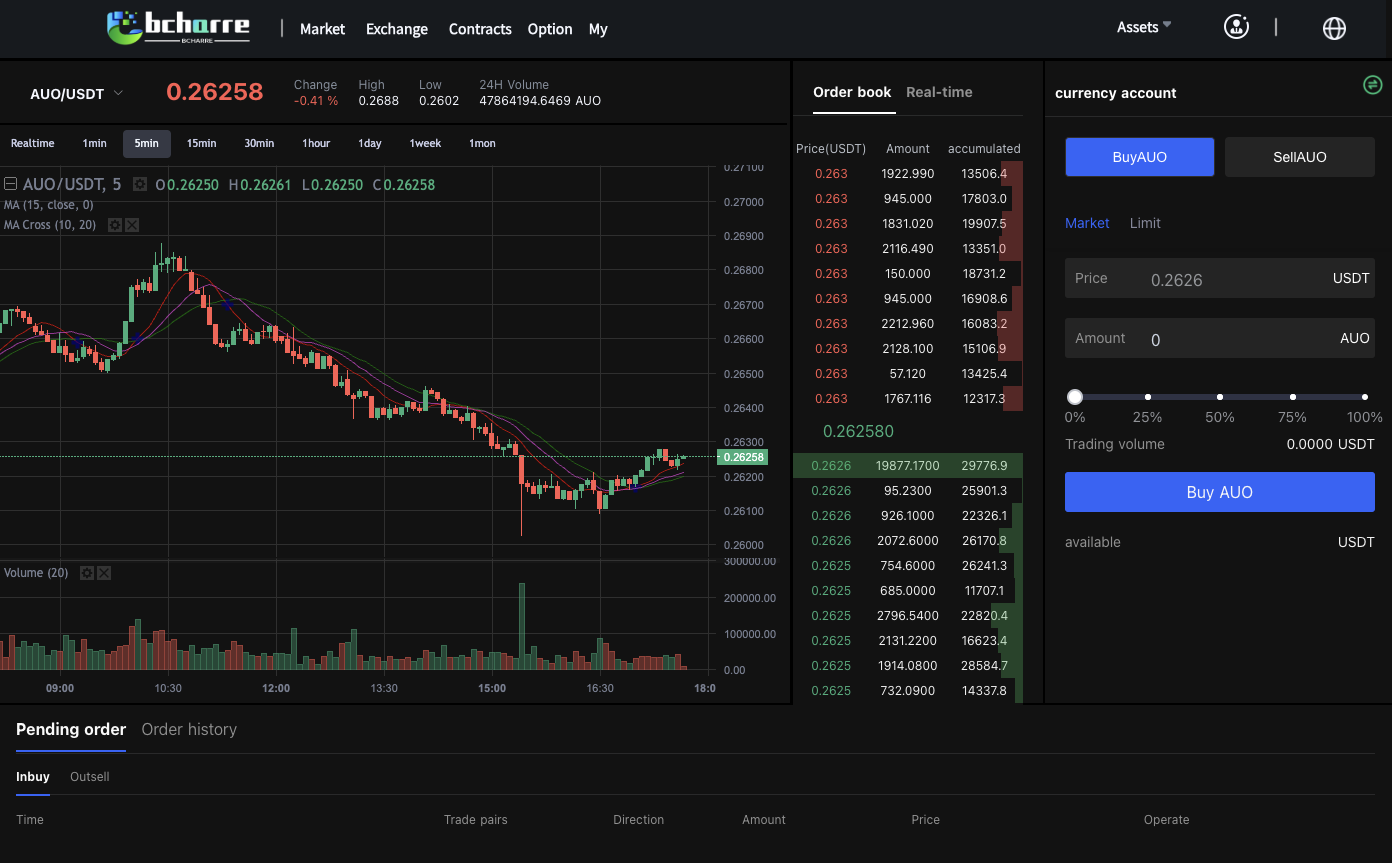Click the 50% mark on the amount slider

click(x=1220, y=397)
